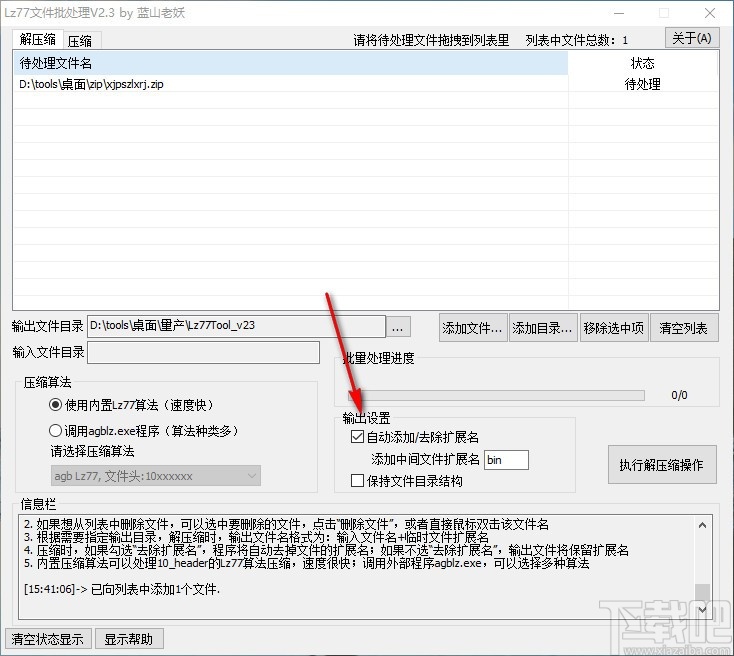Click the 移除选中项 button
The image size is (734, 656).
[613, 328]
